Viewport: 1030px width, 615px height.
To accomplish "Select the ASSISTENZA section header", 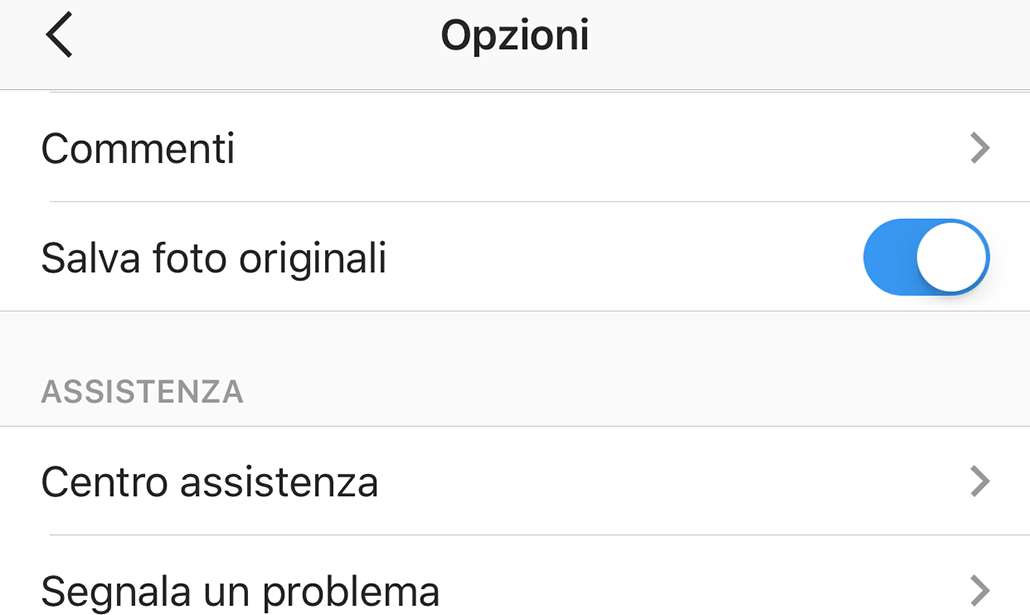I will click(x=143, y=392).
